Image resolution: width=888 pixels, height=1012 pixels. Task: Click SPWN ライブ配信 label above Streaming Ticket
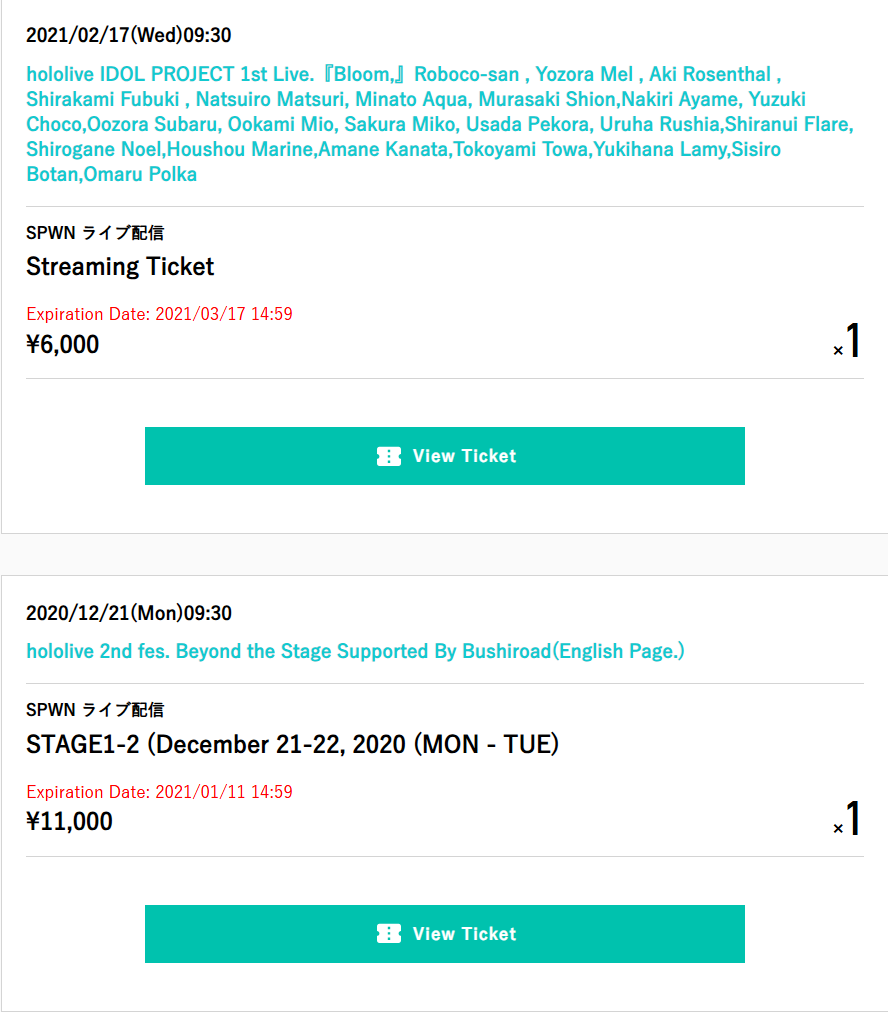95,233
